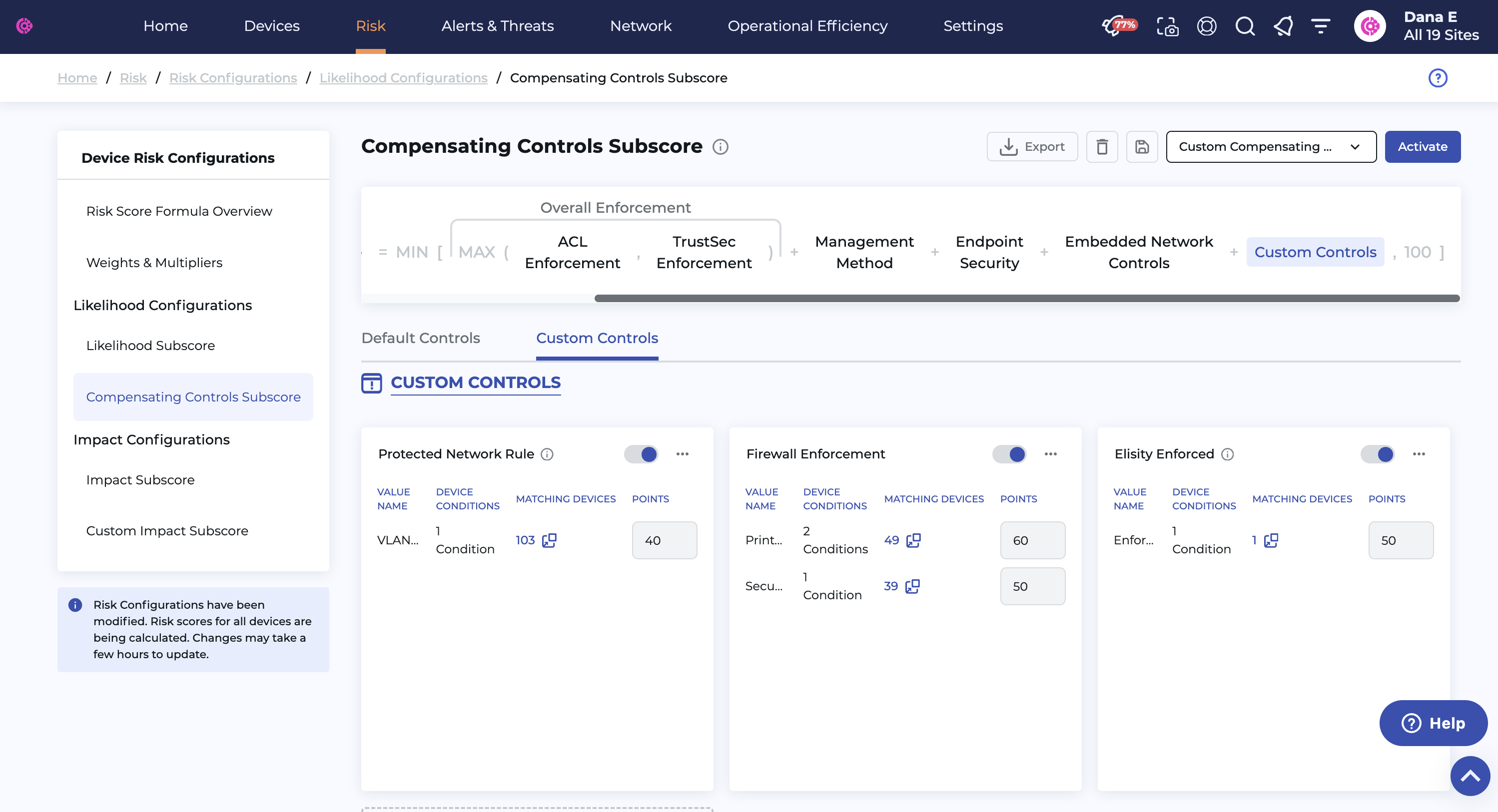Open Likelihood Subscore

coord(150,346)
